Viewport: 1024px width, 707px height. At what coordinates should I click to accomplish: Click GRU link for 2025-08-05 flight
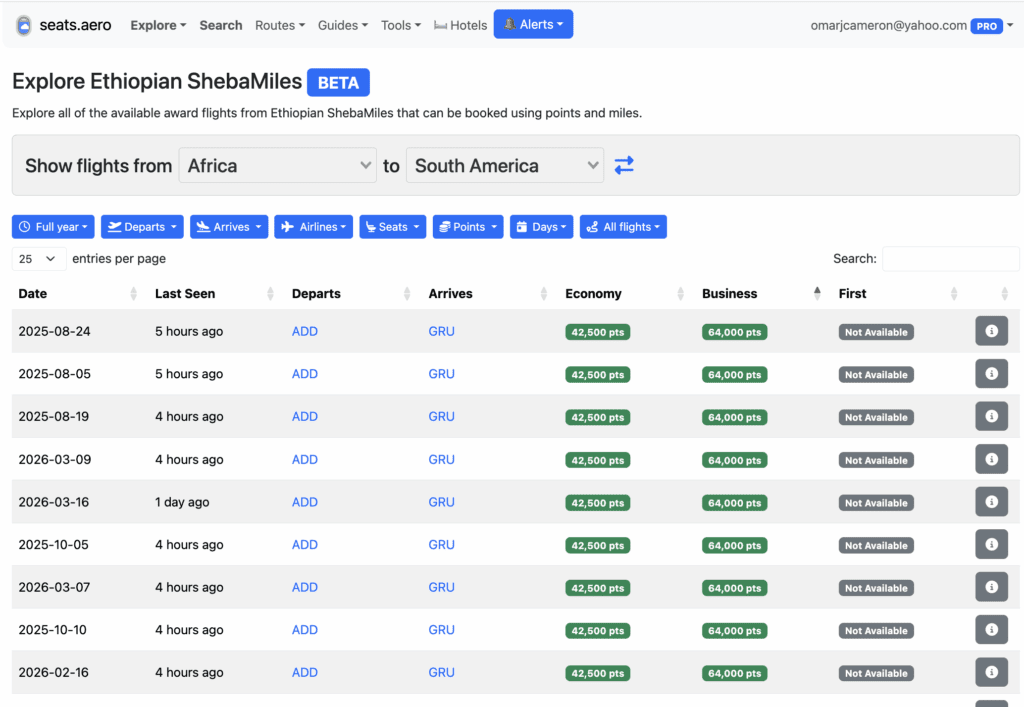pos(441,374)
